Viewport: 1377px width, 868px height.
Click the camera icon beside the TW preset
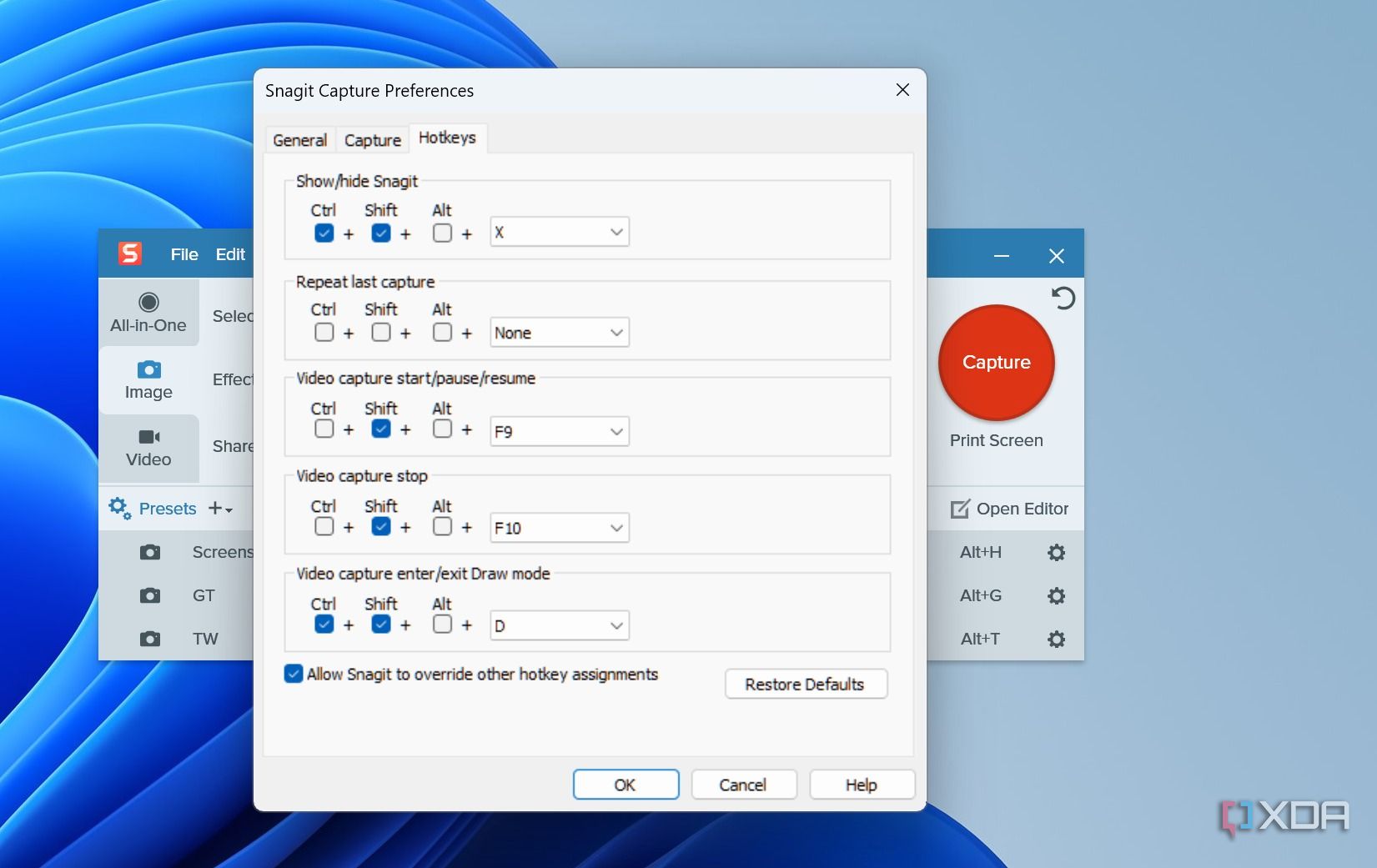[150, 639]
